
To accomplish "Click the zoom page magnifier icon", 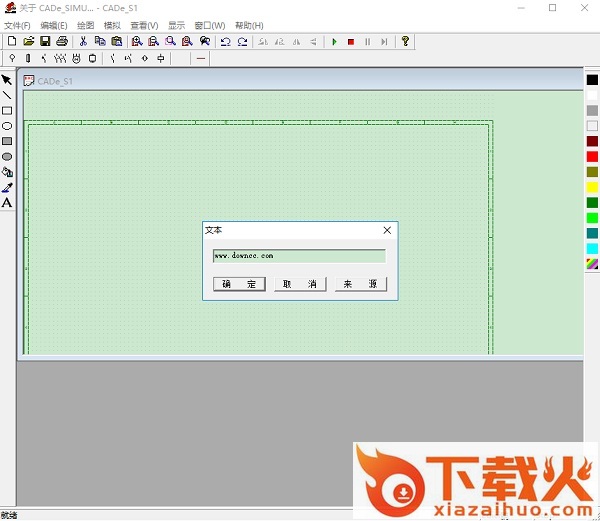I will coord(187,41).
